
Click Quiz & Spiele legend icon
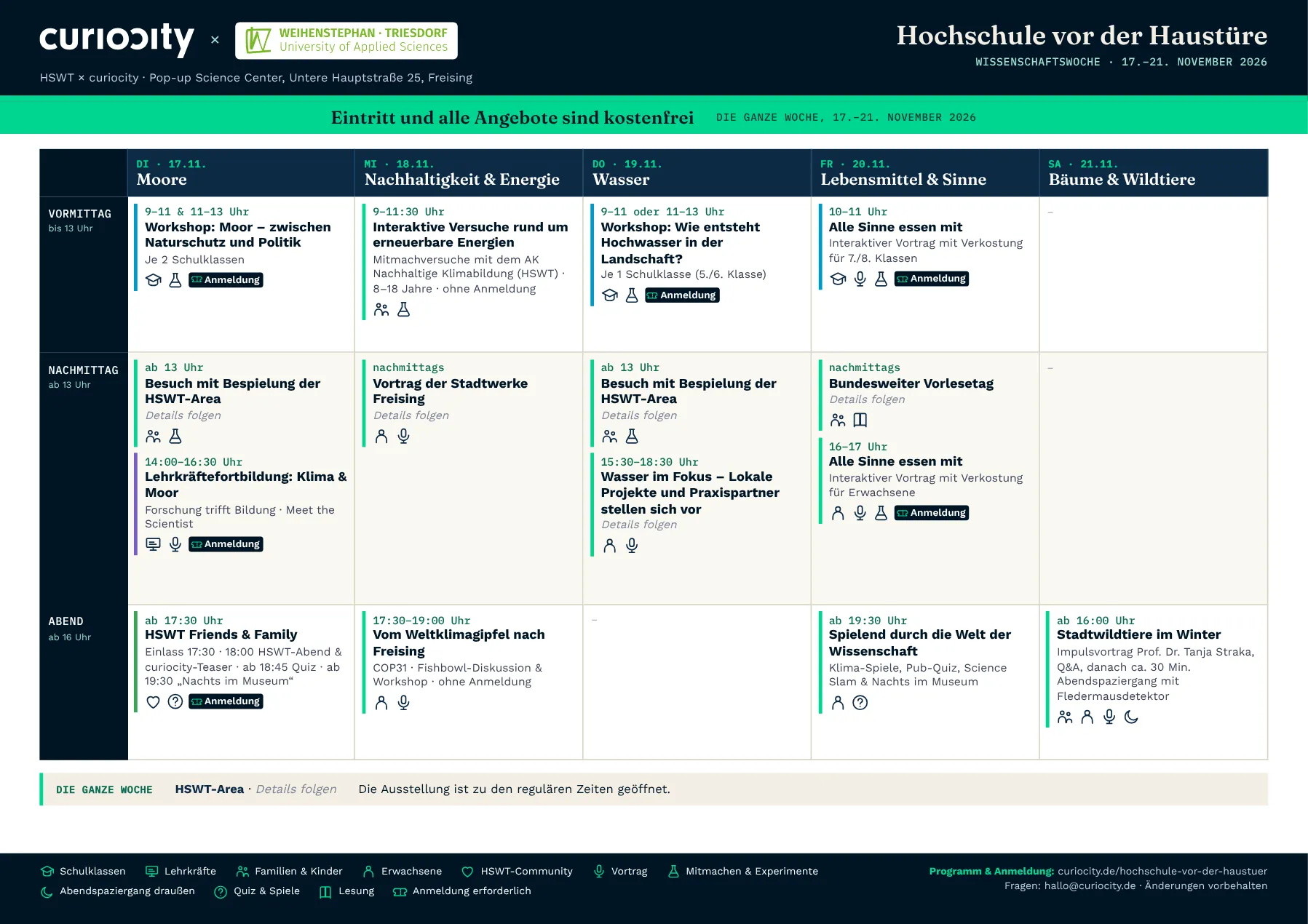point(221,891)
